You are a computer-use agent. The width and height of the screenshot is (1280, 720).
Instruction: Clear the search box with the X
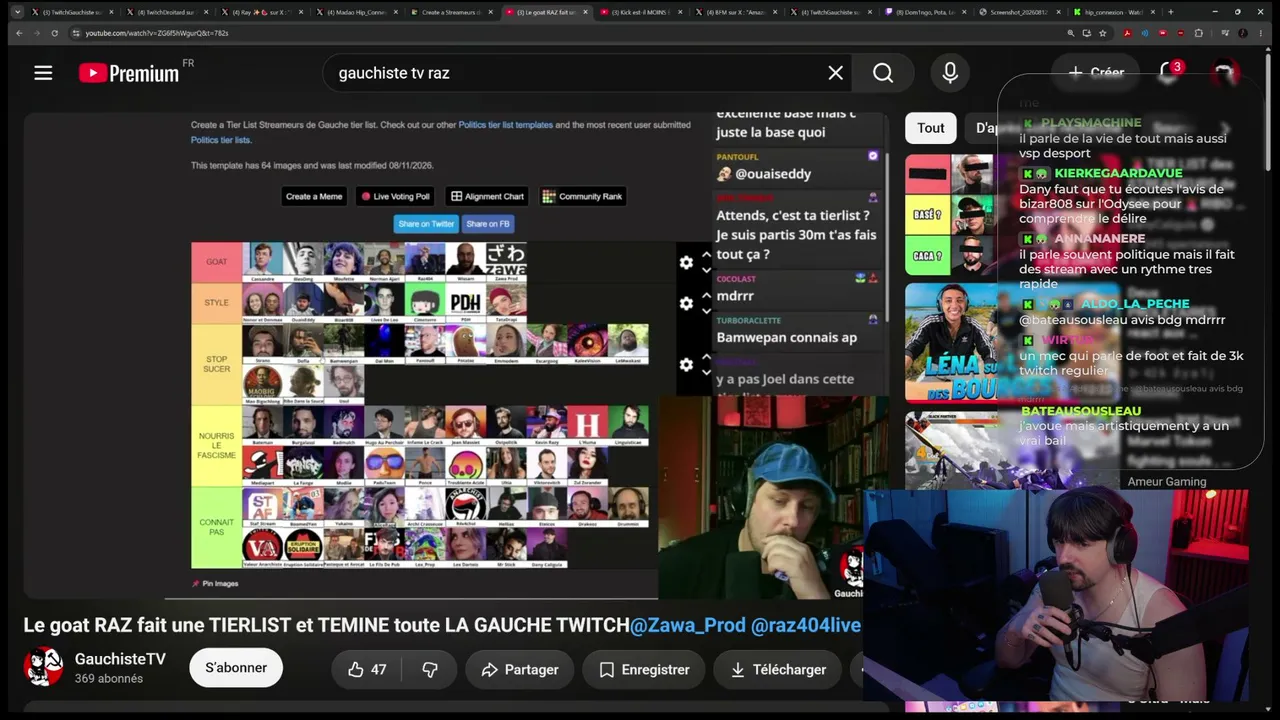click(836, 73)
